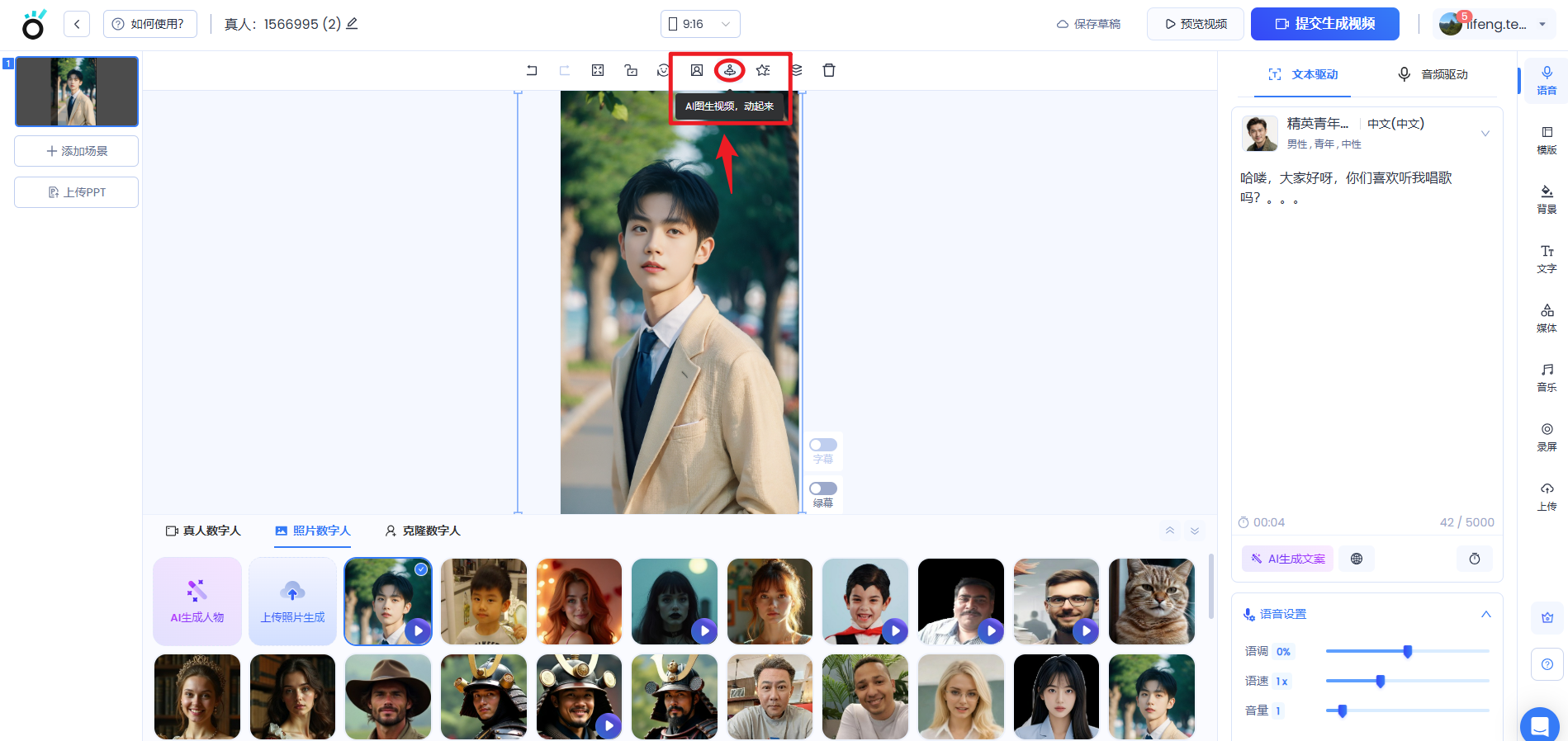
Task: Toggle the 字幕 subtitle switch
Action: (x=823, y=445)
